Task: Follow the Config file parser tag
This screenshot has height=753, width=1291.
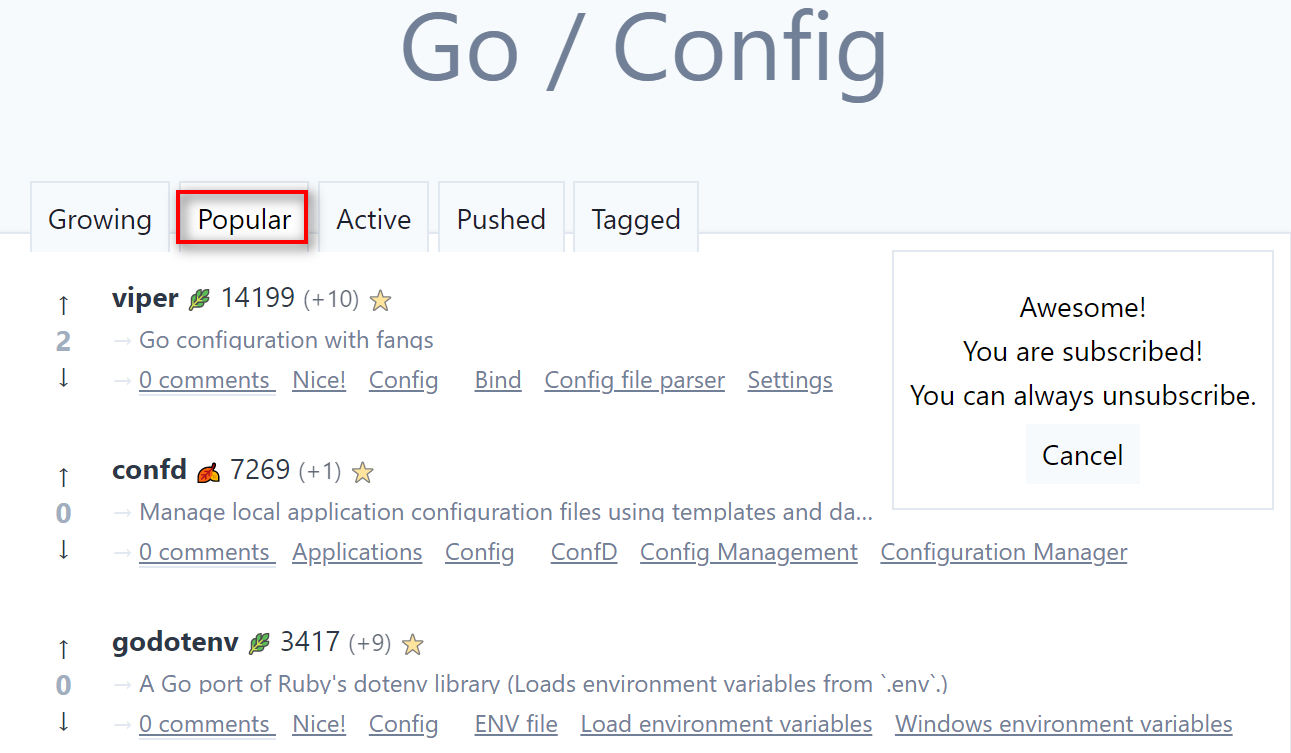Action: (634, 380)
